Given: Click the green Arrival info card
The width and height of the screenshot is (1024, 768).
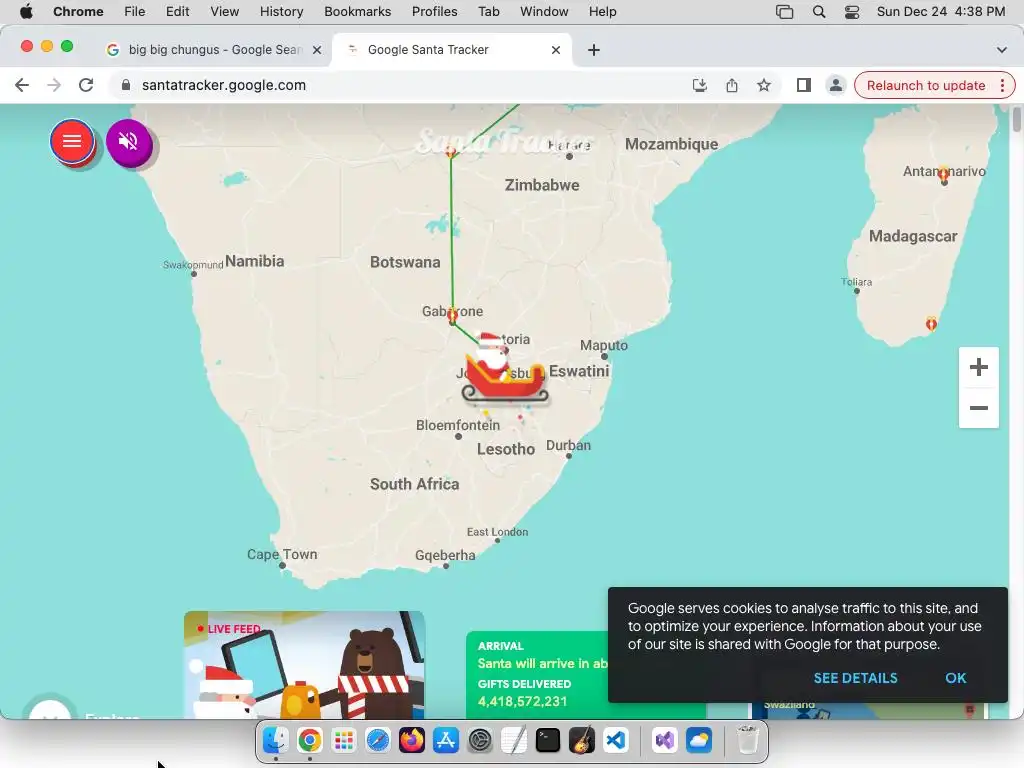Looking at the screenshot, I should point(537,675).
